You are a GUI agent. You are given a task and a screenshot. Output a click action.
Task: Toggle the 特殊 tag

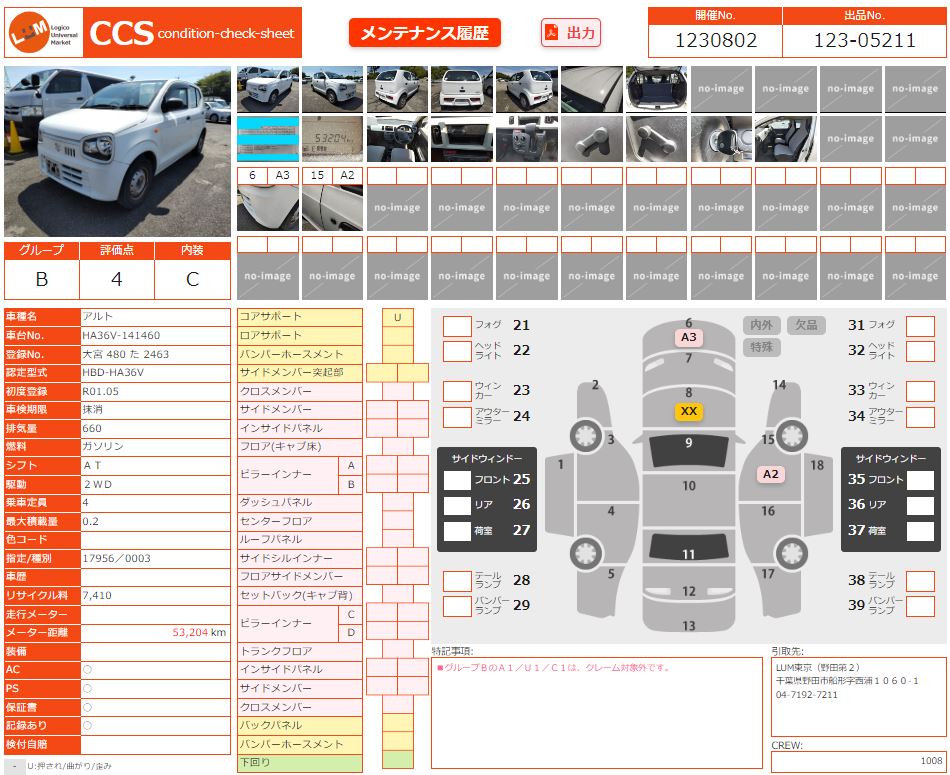tap(762, 347)
